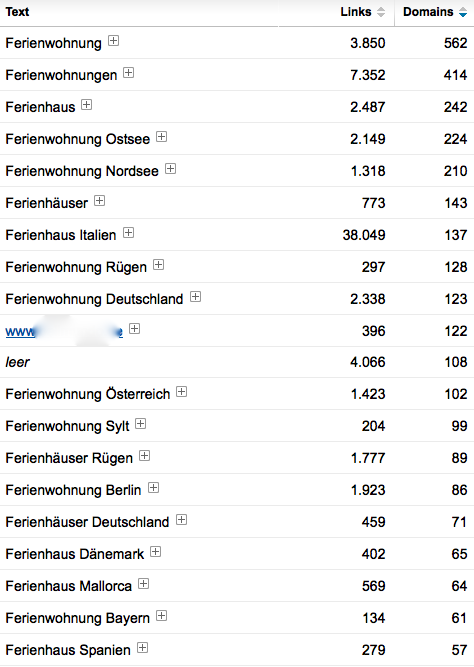Expand the Ferienwohnung row plus icon
Screen dimensions: 474x667
[113, 41]
